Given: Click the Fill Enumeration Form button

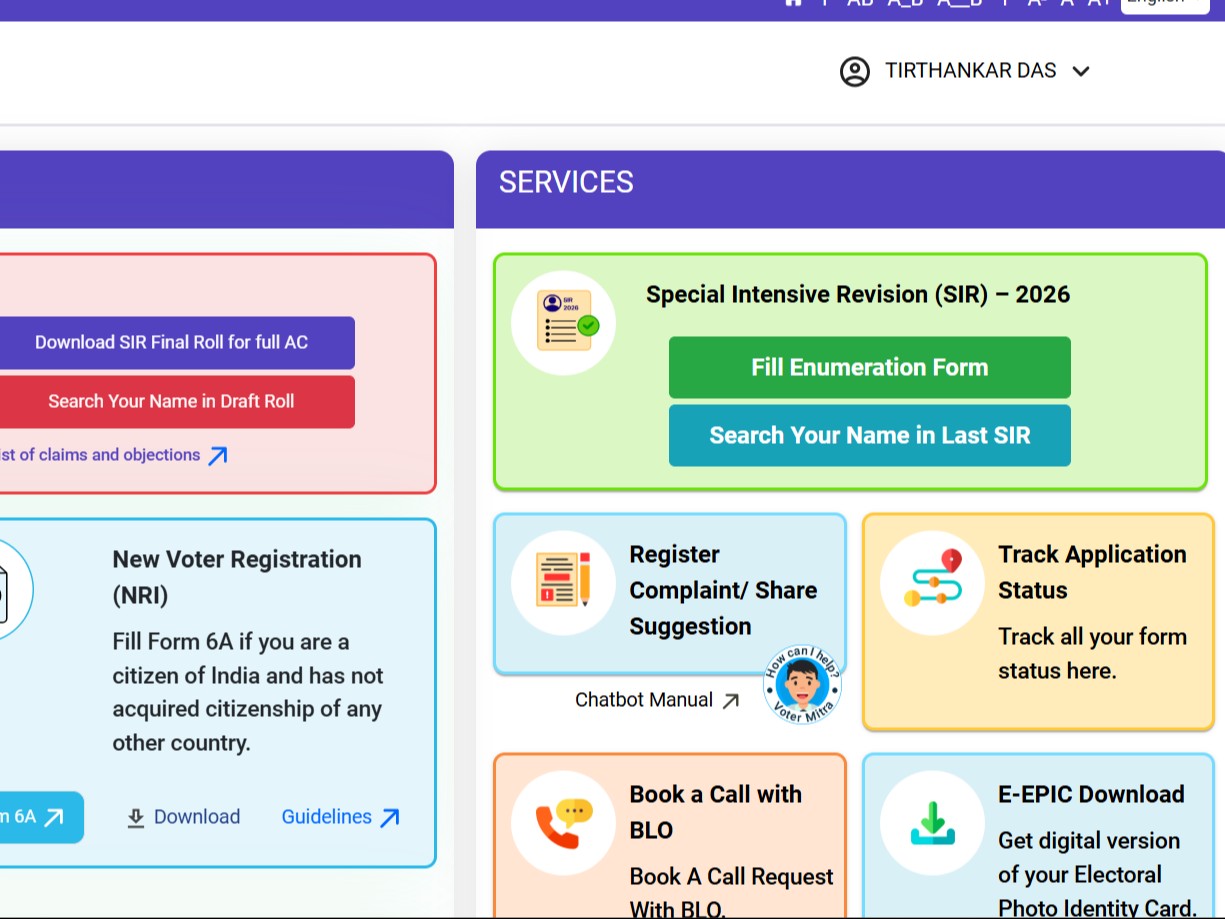Looking at the screenshot, I should (869, 367).
